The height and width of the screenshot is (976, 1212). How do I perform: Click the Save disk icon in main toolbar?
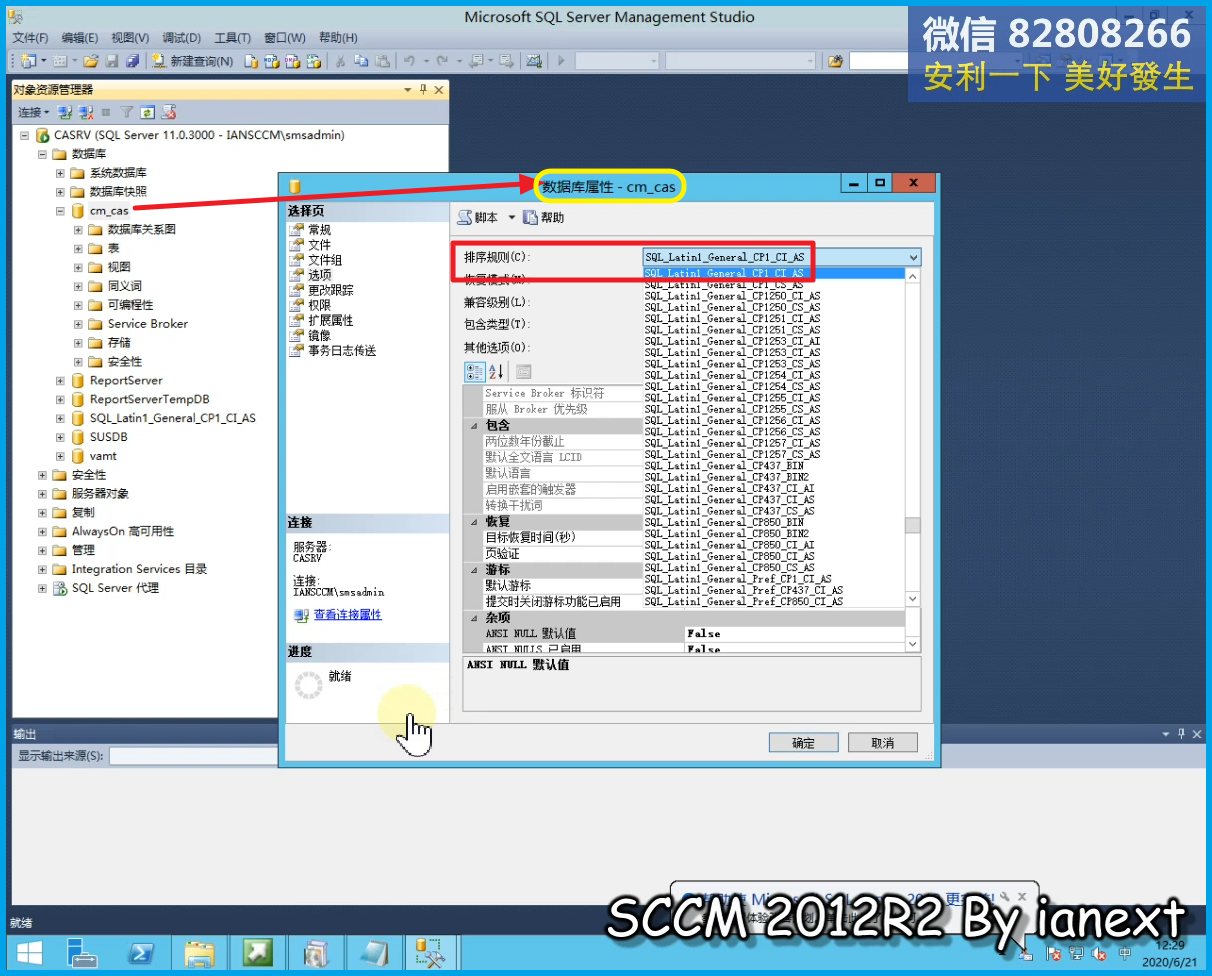pyautogui.click(x=112, y=61)
